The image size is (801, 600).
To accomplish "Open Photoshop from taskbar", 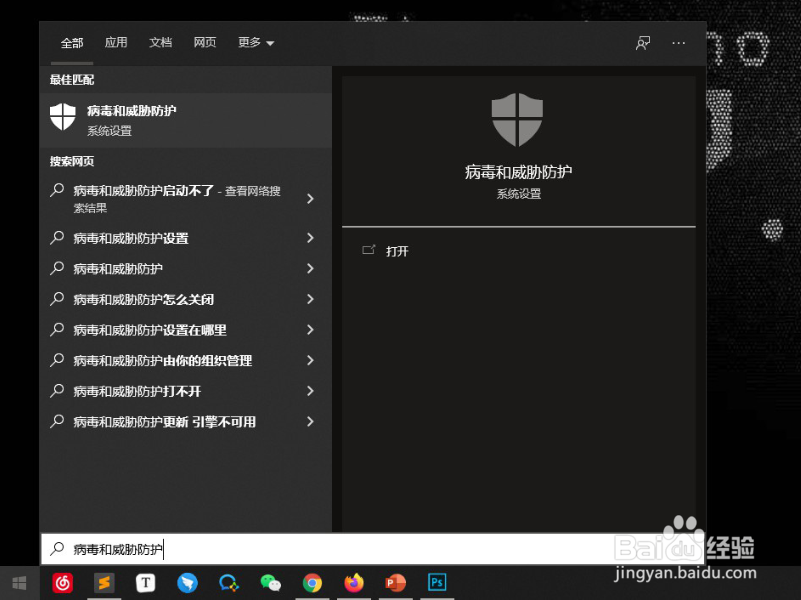I will [x=437, y=582].
